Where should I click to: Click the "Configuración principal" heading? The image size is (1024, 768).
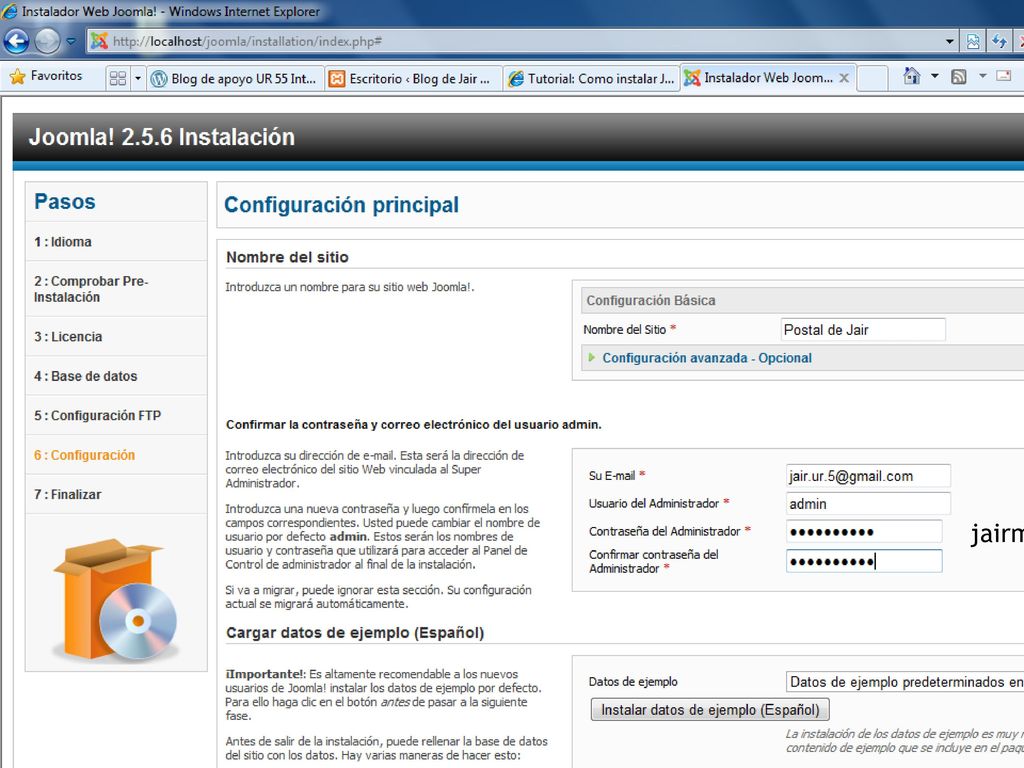click(342, 204)
